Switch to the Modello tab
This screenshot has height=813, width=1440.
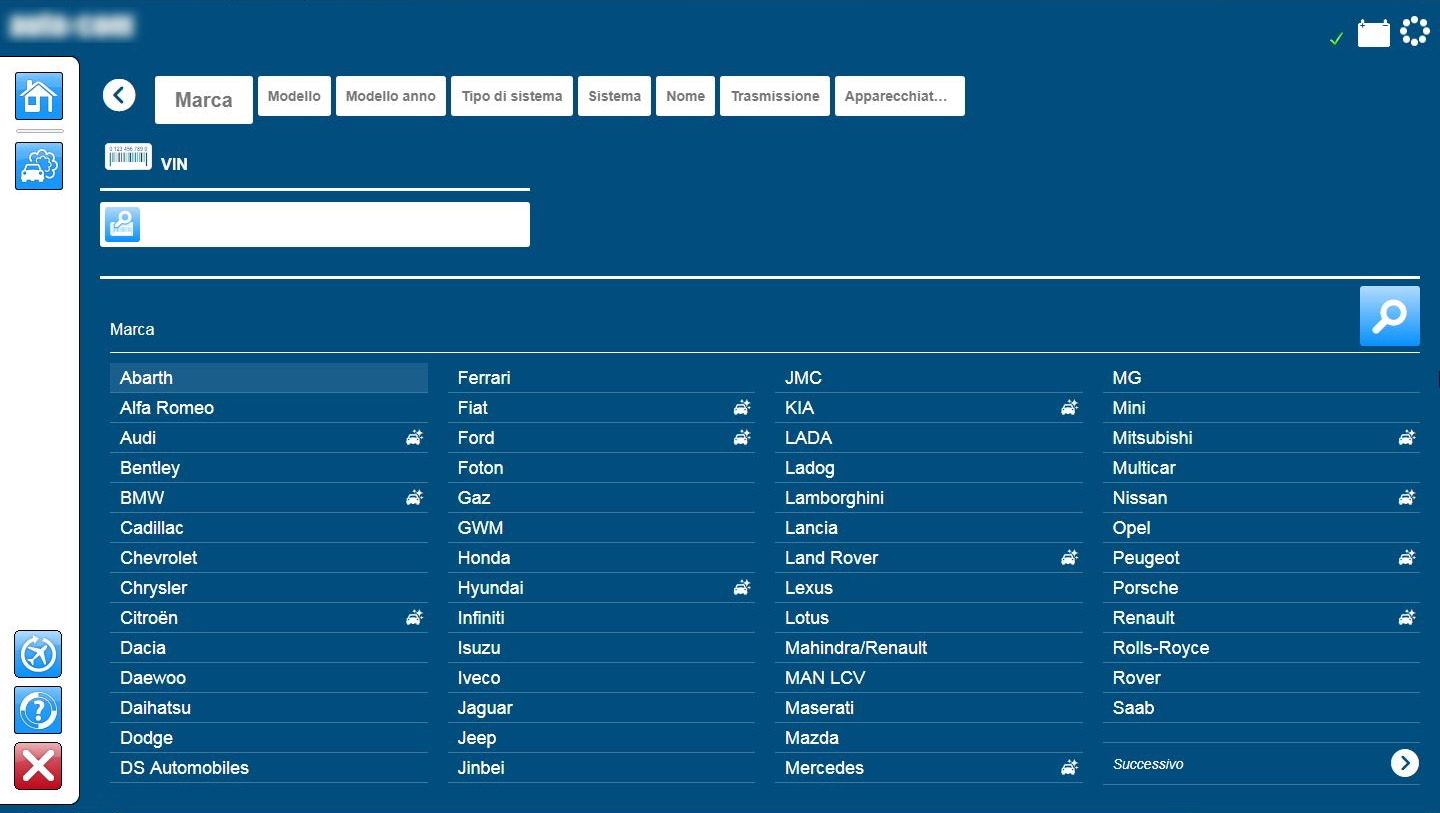pyautogui.click(x=294, y=96)
